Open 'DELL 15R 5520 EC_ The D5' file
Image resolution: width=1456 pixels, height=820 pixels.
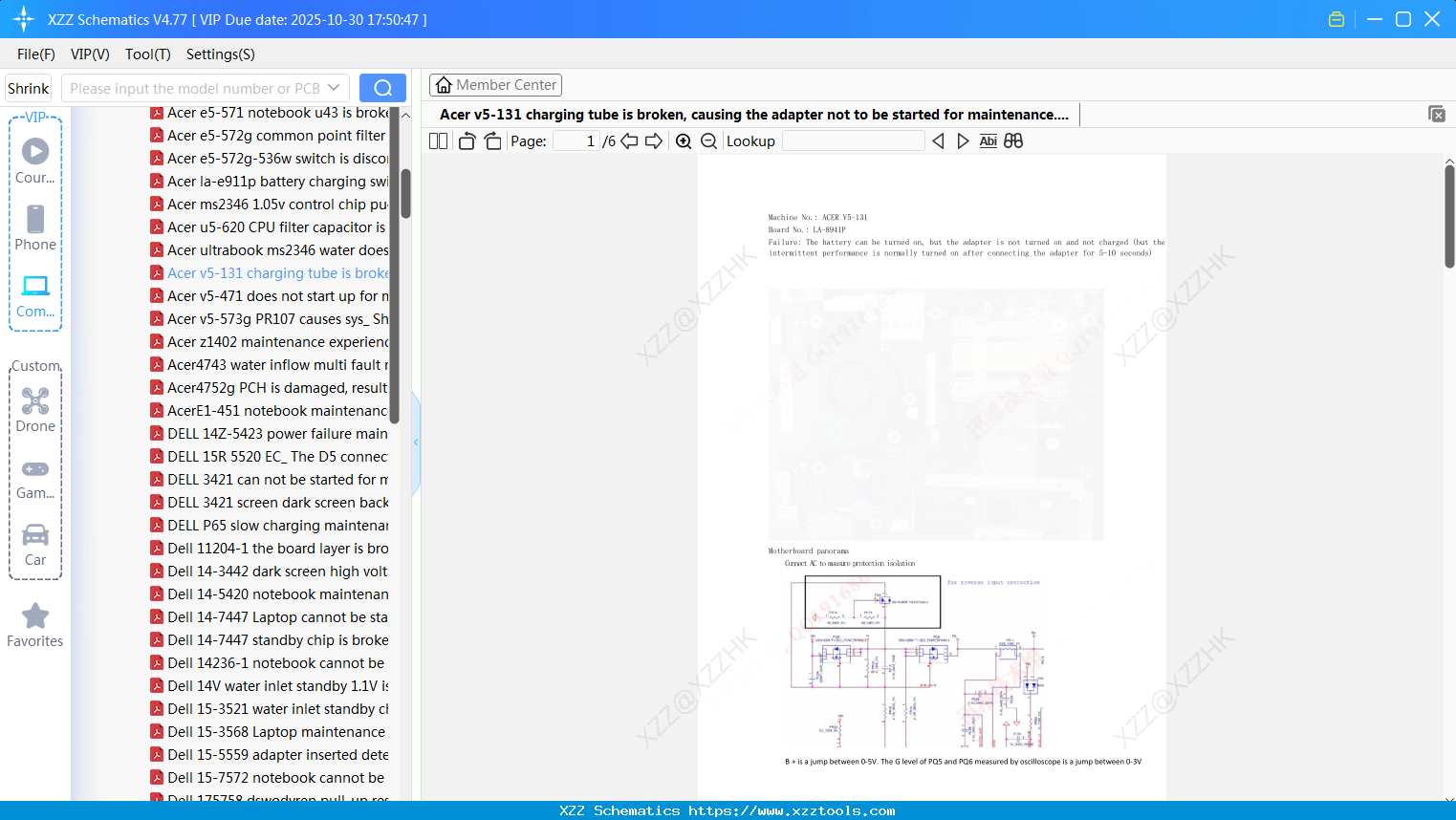tap(270, 457)
